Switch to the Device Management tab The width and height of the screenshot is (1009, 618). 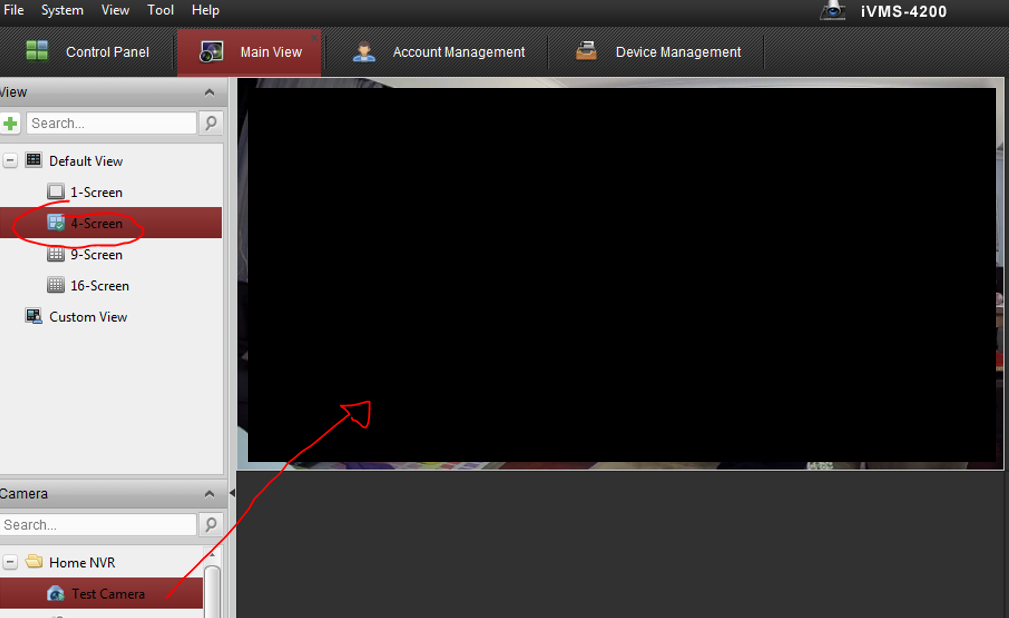point(658,52)
